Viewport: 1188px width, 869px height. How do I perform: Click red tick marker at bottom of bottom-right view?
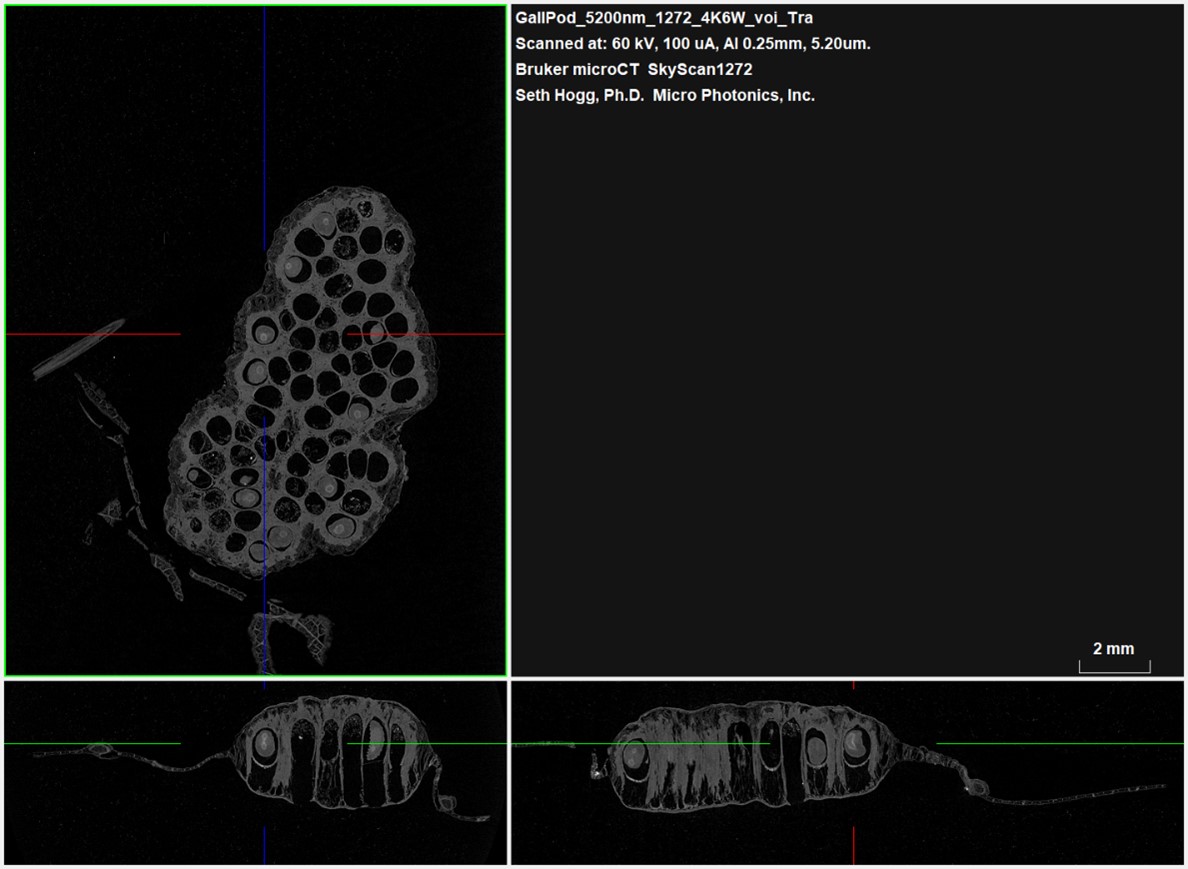tap(853, 845)
